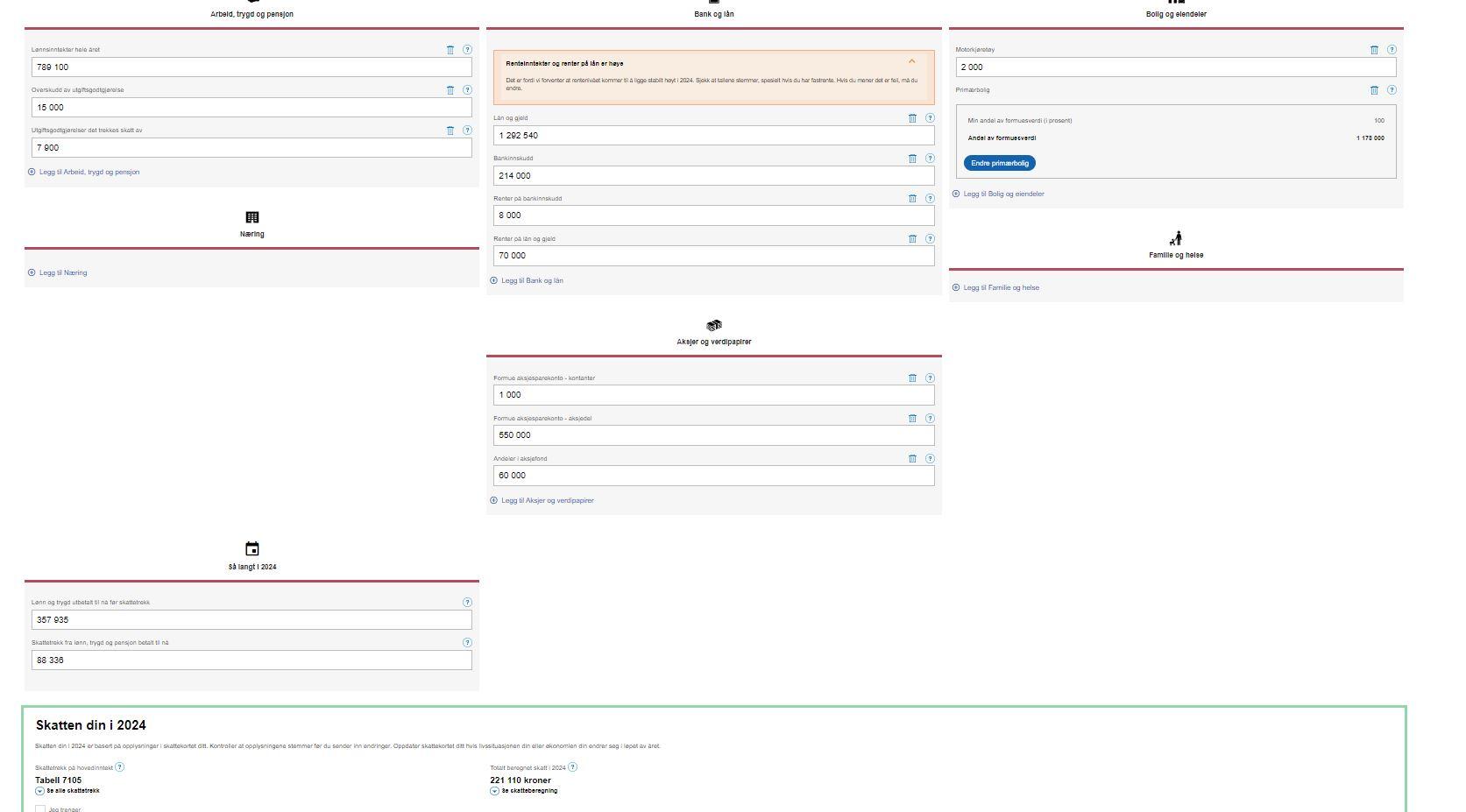The width and height of the screenshot is (1466, 812).
Task: Delete the Bankinnskudd entry
Action: pos(912,159)
